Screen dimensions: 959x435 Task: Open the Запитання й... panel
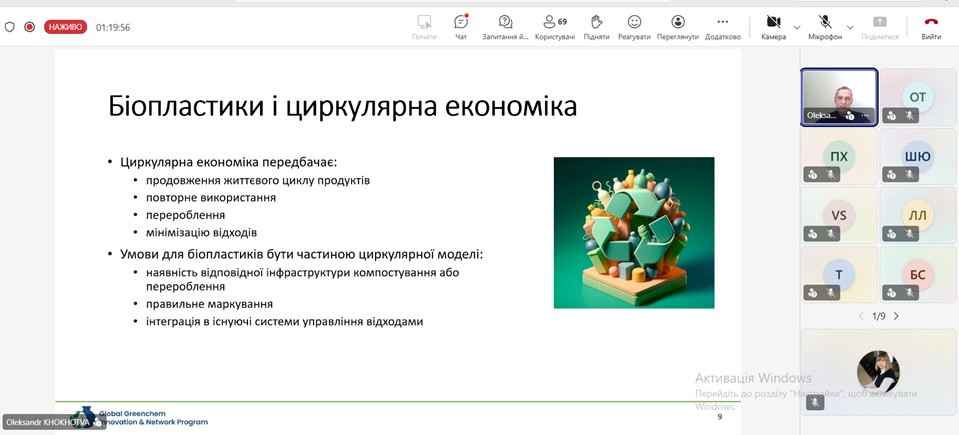tap(505, 28)
